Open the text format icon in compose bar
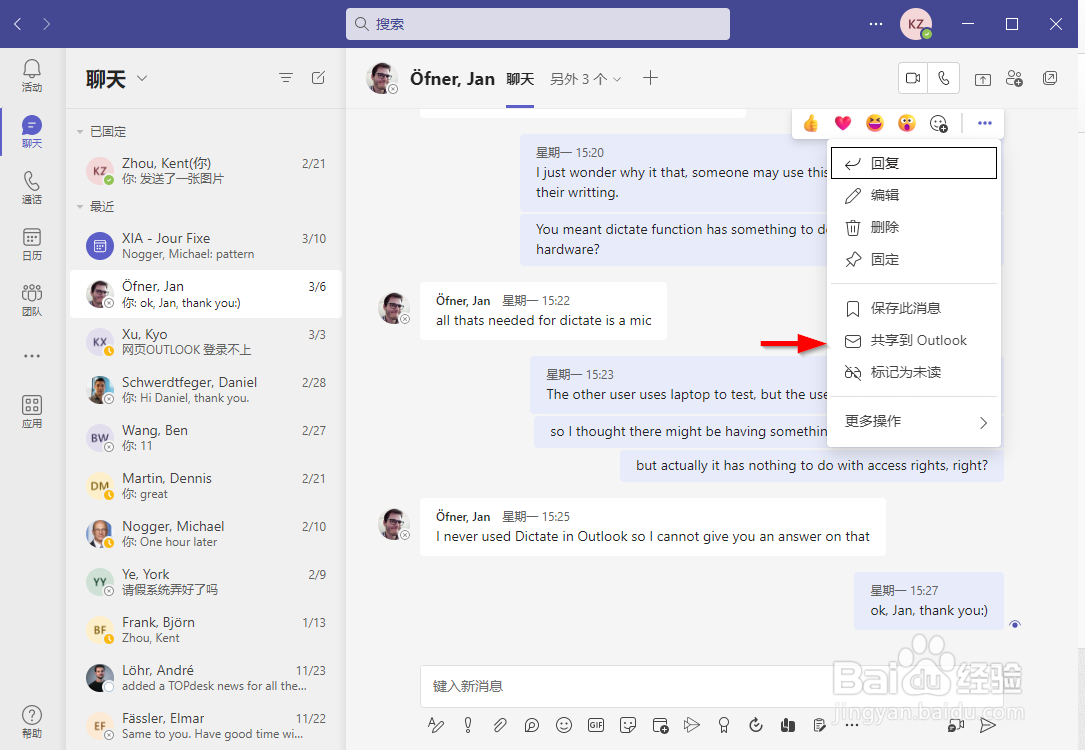The height and width of the screenshot is (750, 1085). click(436, 724)
